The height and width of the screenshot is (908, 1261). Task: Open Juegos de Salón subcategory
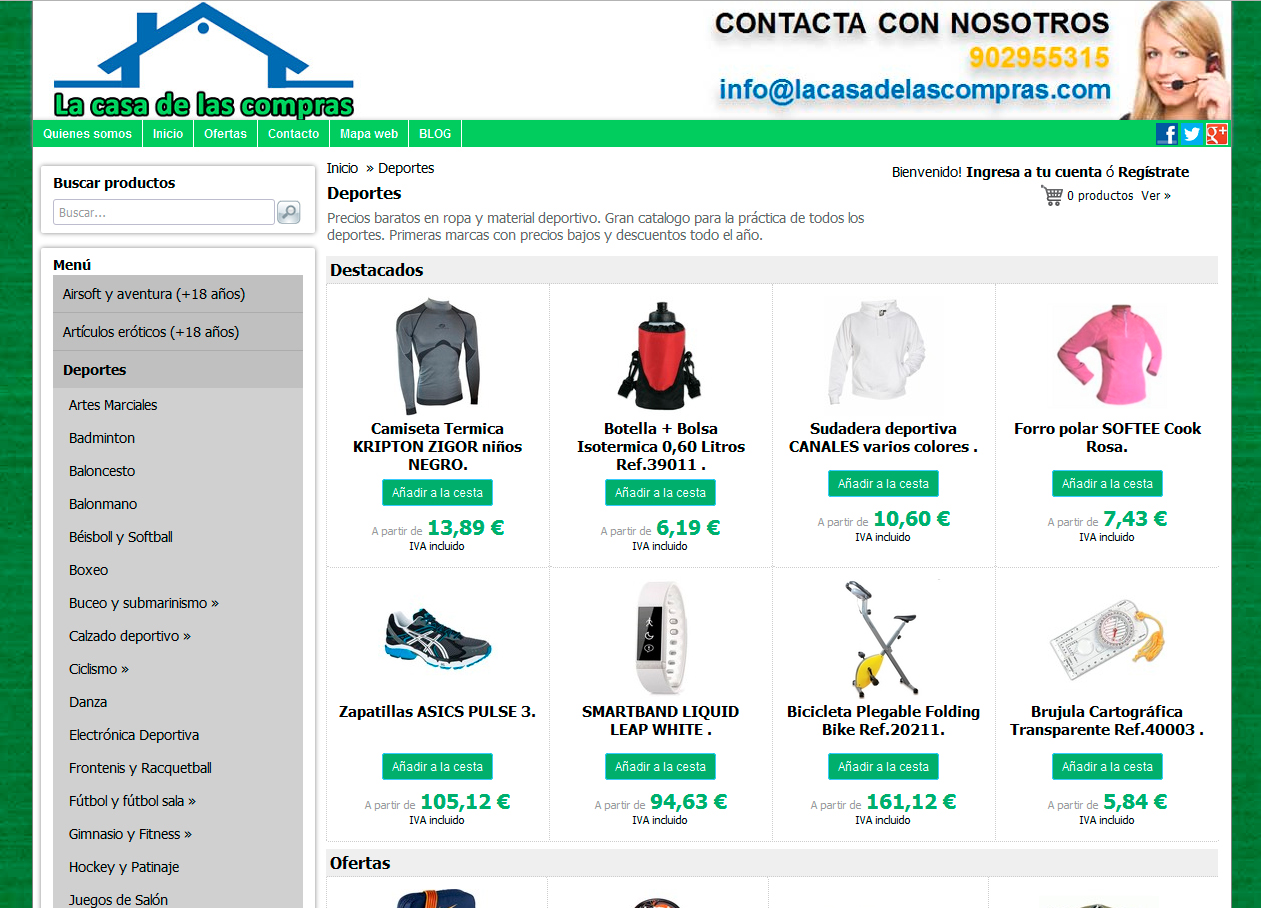coord(119,900)
